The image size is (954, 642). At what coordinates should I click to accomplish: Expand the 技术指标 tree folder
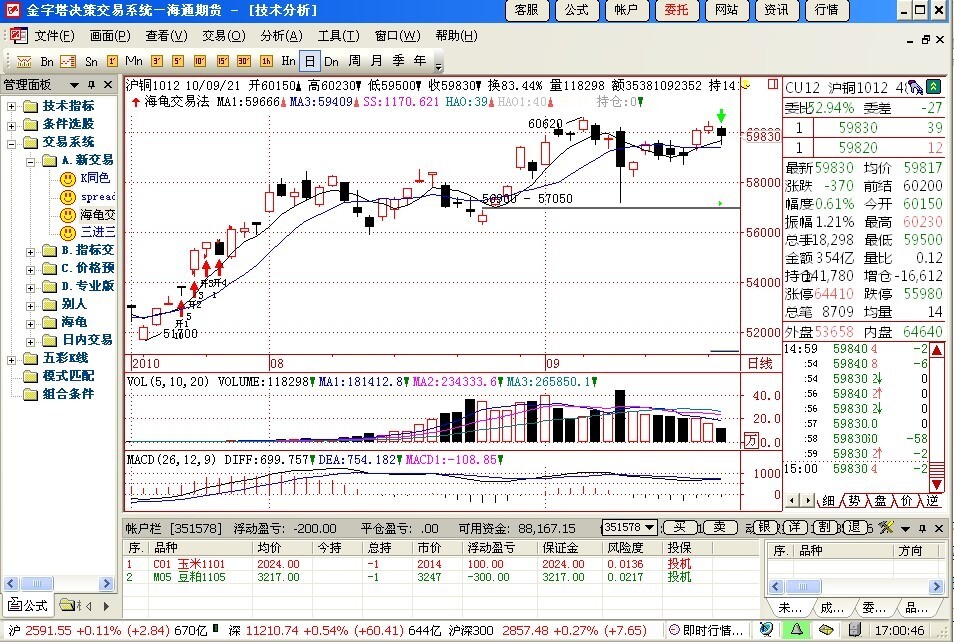(x=12, y=106)
